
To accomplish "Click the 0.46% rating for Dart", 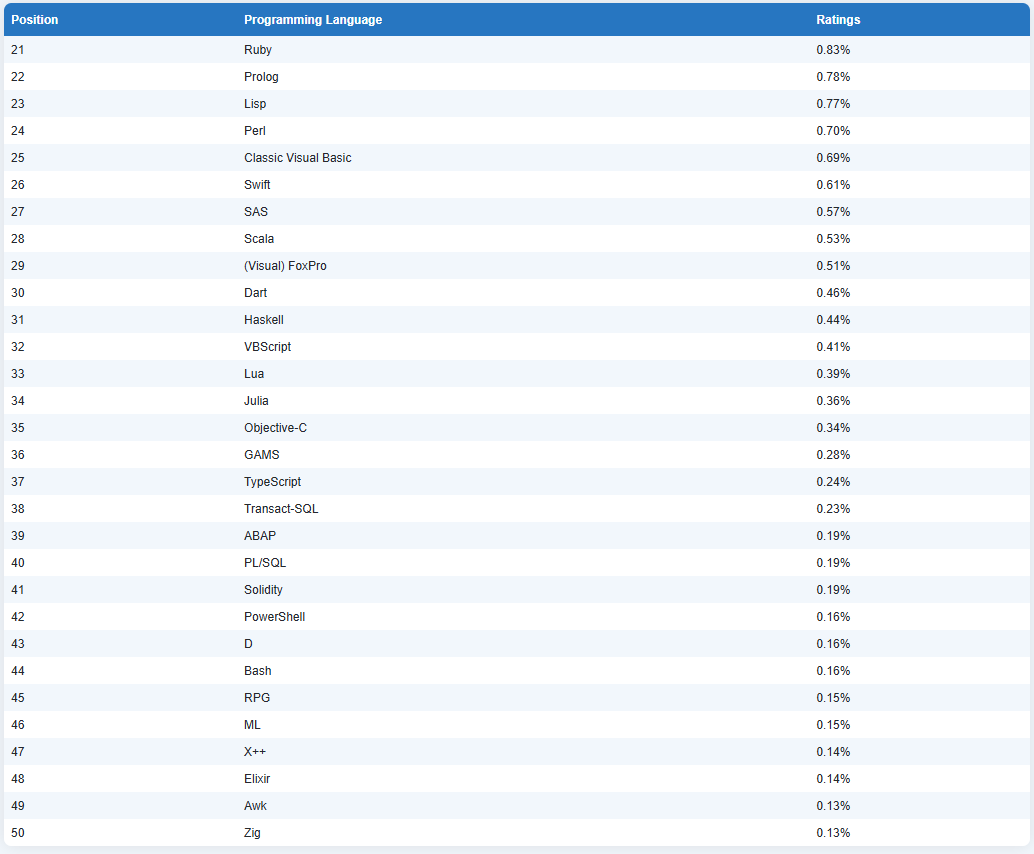I will coord(833,293).
